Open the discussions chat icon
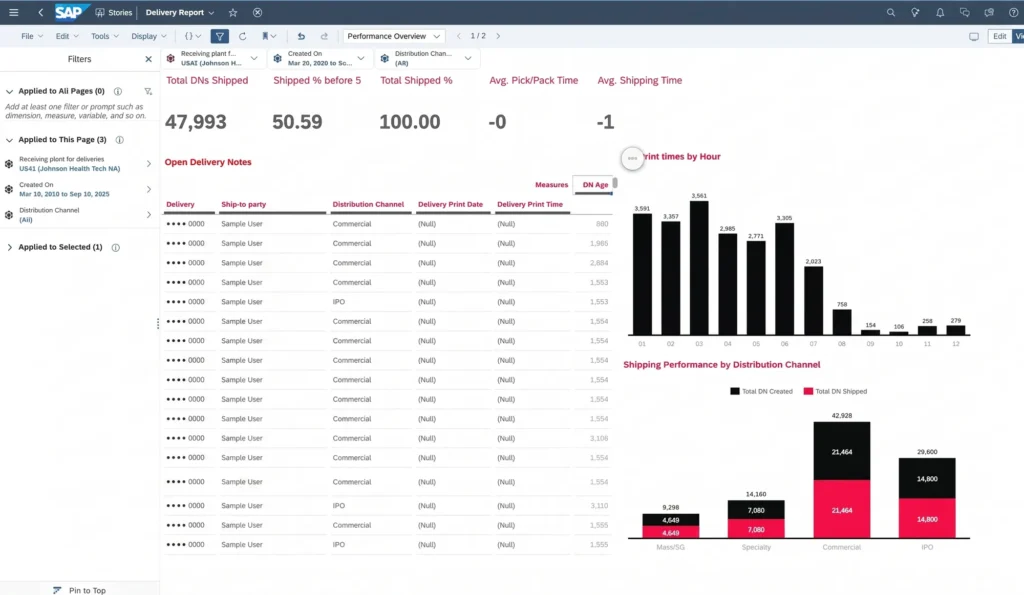Image resolution: width=1024 pixels, height=595 pixels. tap(965, 12)
